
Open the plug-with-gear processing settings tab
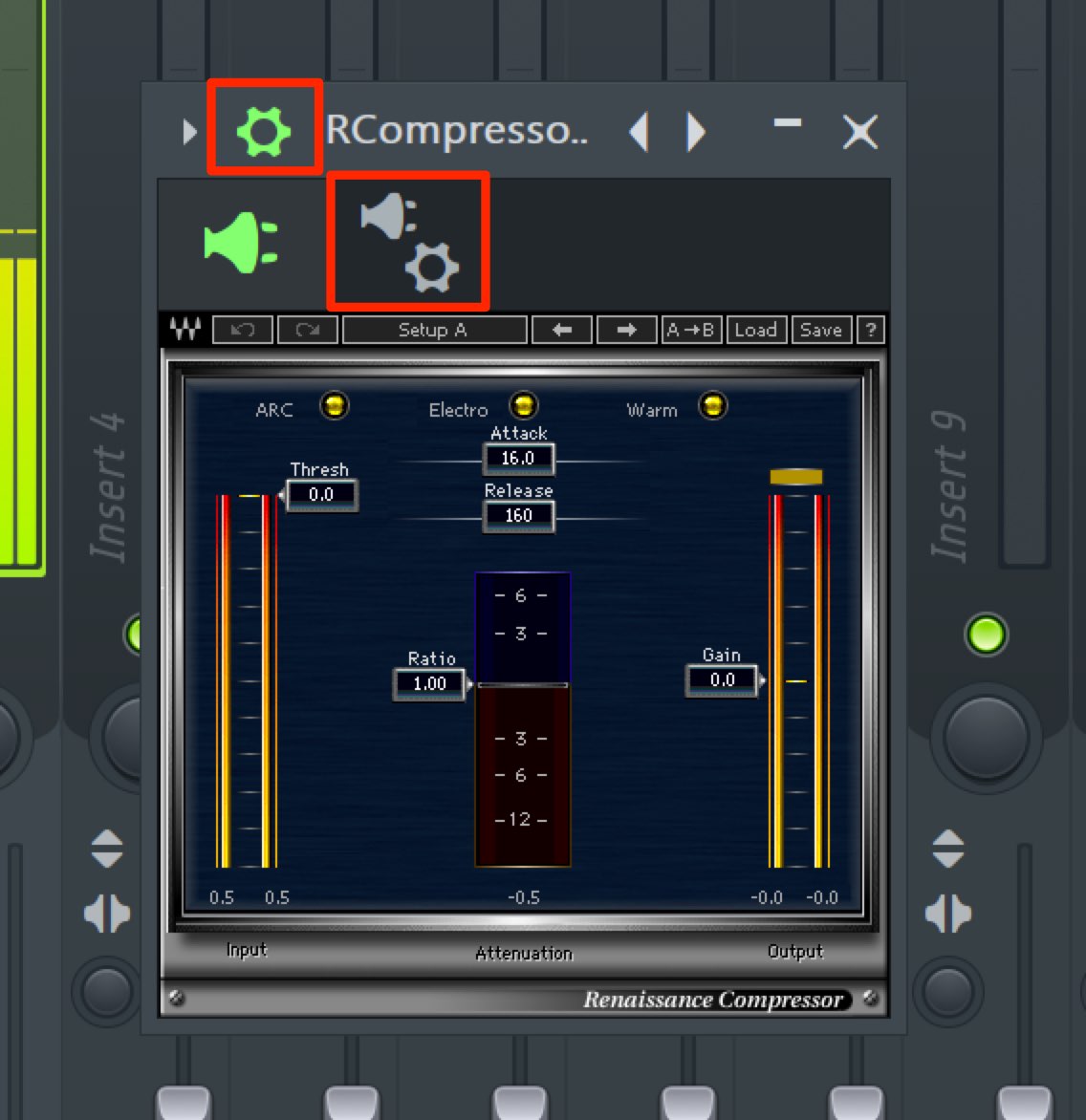[409, 242]
